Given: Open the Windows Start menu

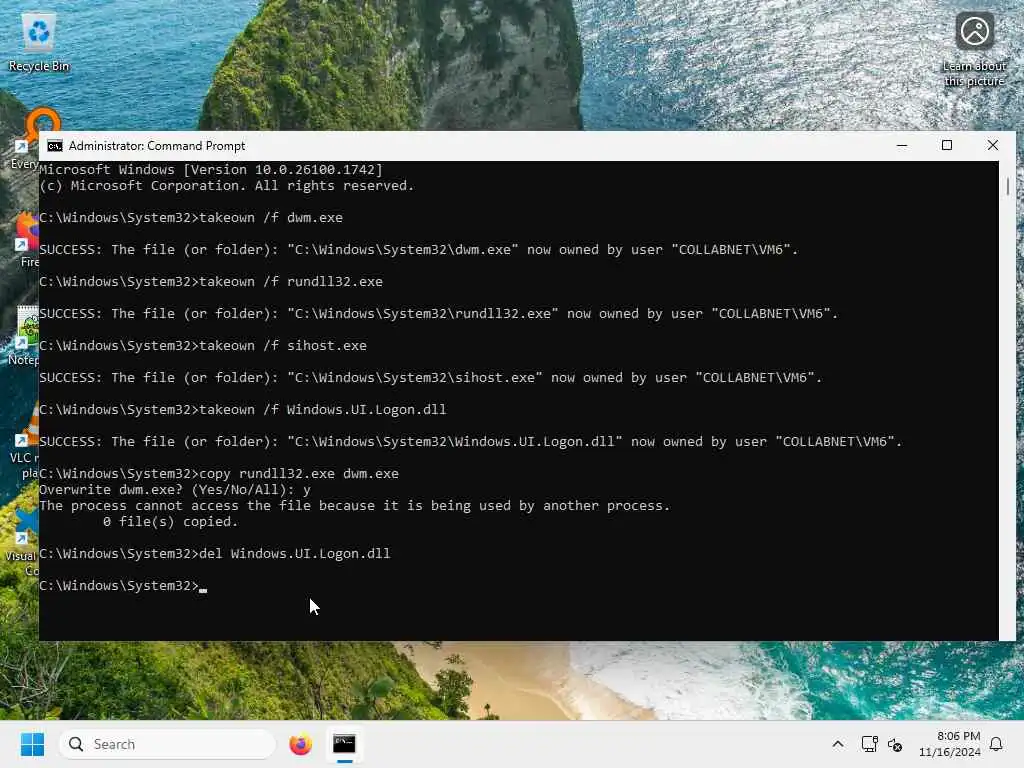Looking at the screenshot, I should (x=32, y=744).
